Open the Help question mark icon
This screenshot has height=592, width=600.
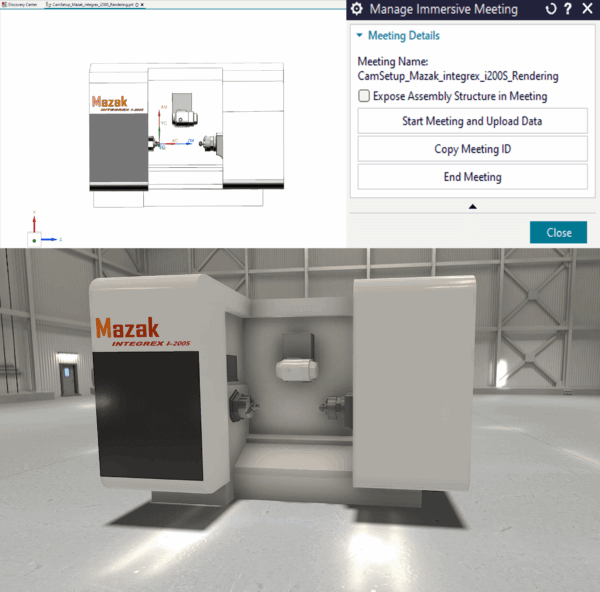[567, 9]
